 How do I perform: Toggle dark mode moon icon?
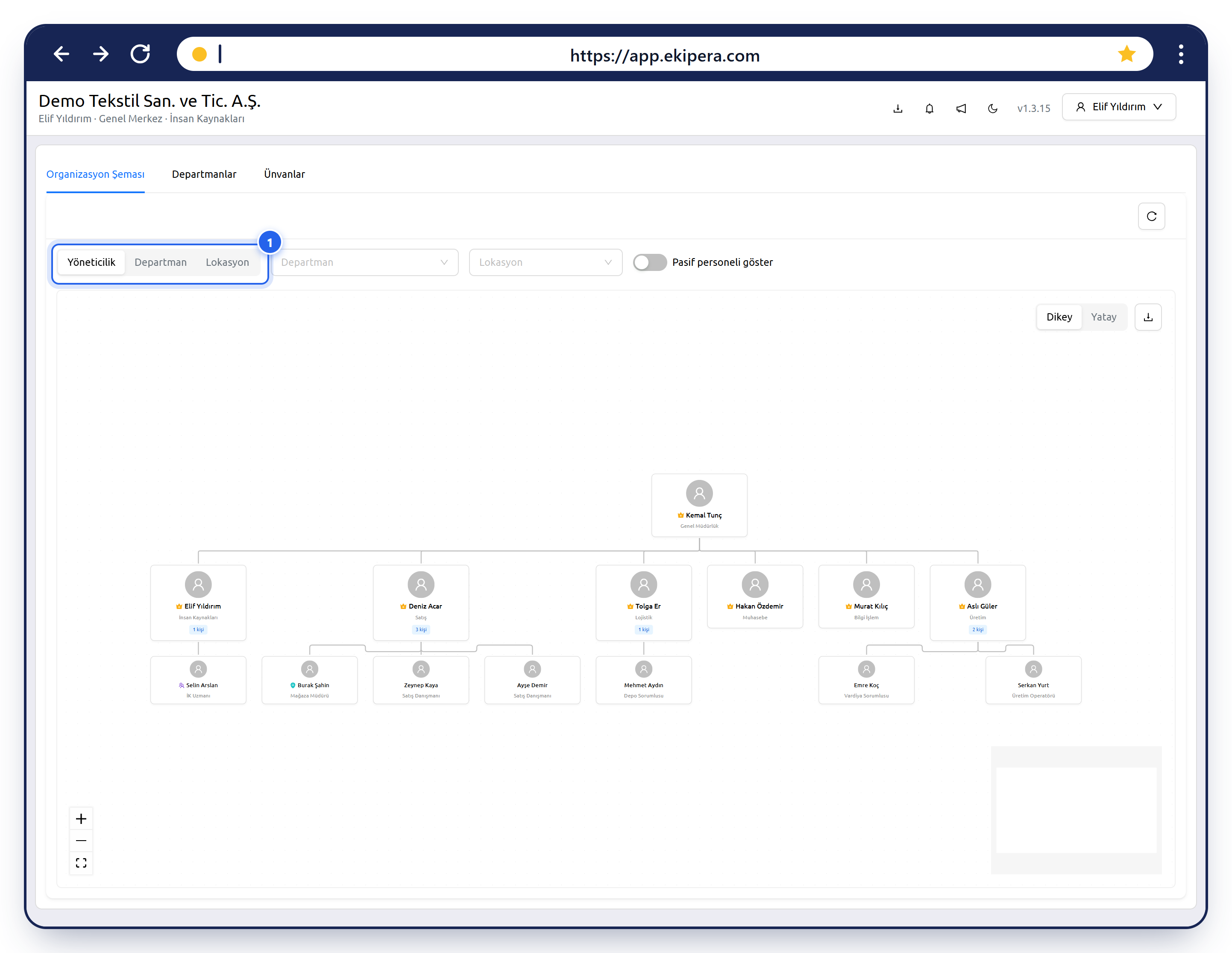coord(992,108)
